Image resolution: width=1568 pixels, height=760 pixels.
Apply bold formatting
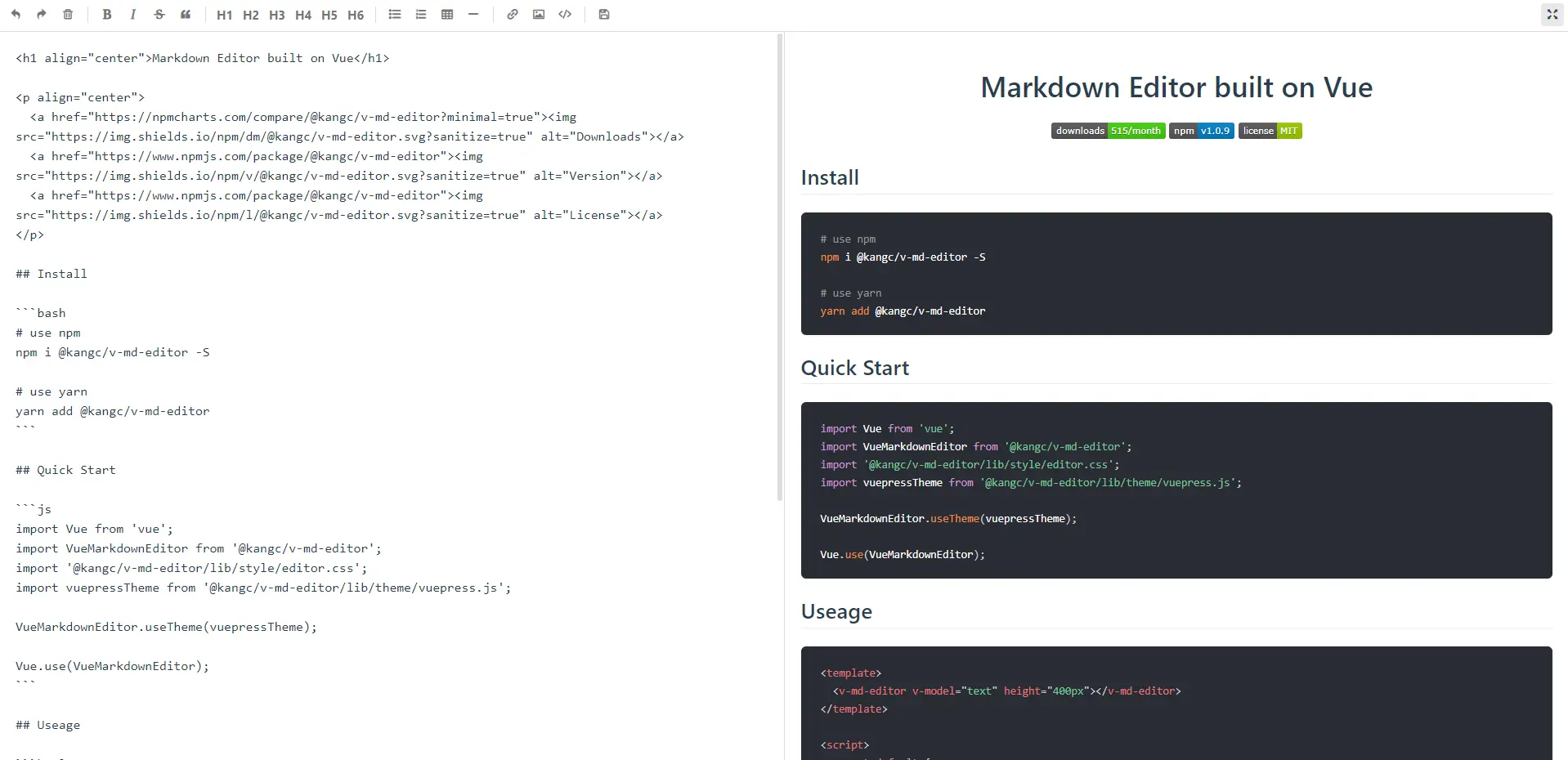point(107,15)
